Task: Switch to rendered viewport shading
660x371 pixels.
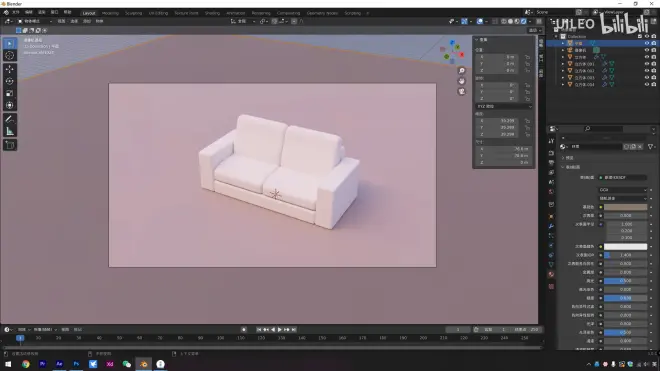Action: pyautogui.click(x=524, y=21)
